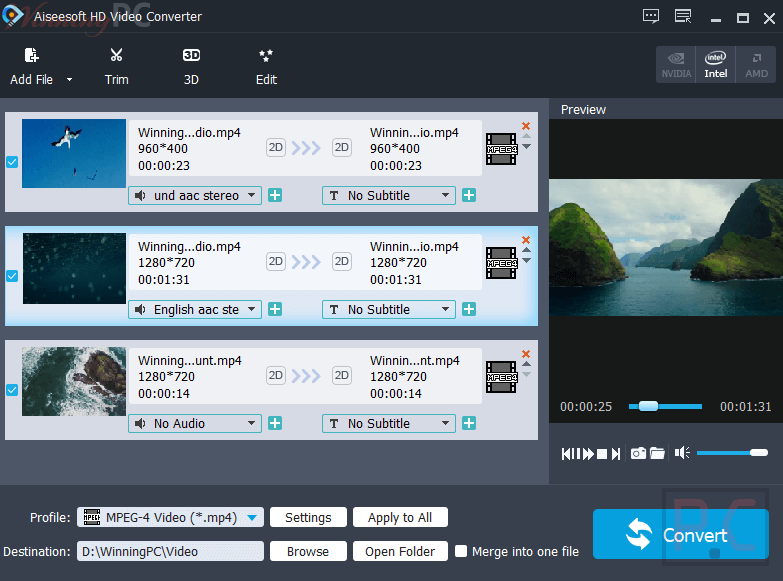Image resolution: width=783 pixels, height=581 pixels.
Task: Move the 00:00:14 video up in list
Action: [x=526, y=364]
